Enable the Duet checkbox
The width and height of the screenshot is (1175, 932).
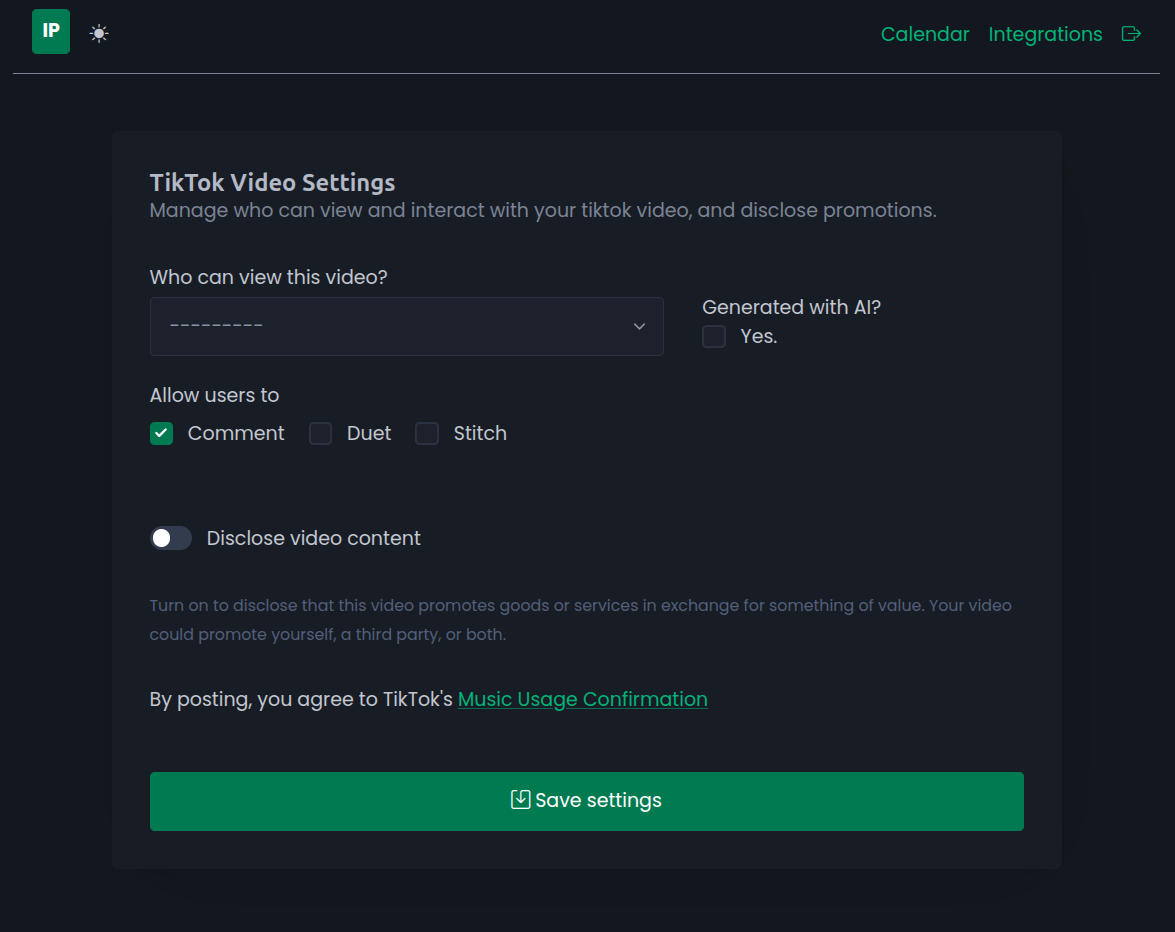point(321,433)
